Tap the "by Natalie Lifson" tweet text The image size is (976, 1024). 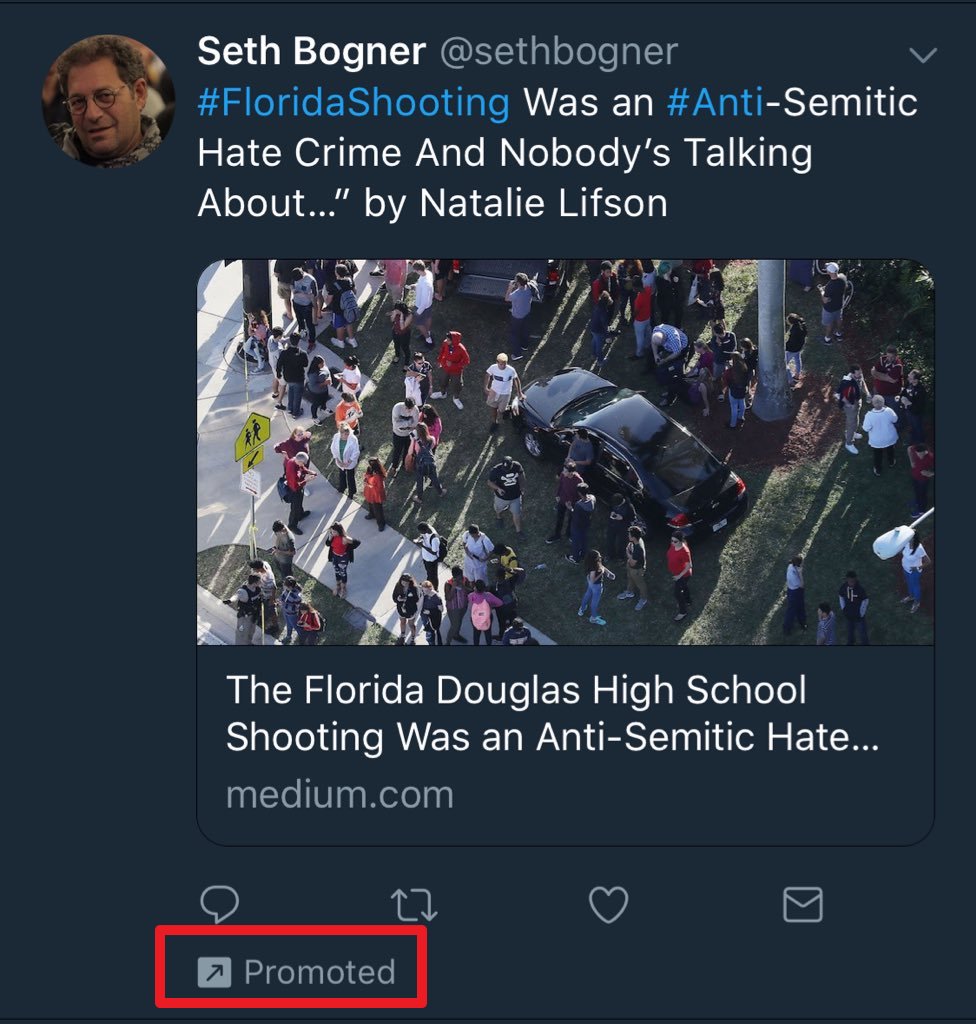coord(516,203)
